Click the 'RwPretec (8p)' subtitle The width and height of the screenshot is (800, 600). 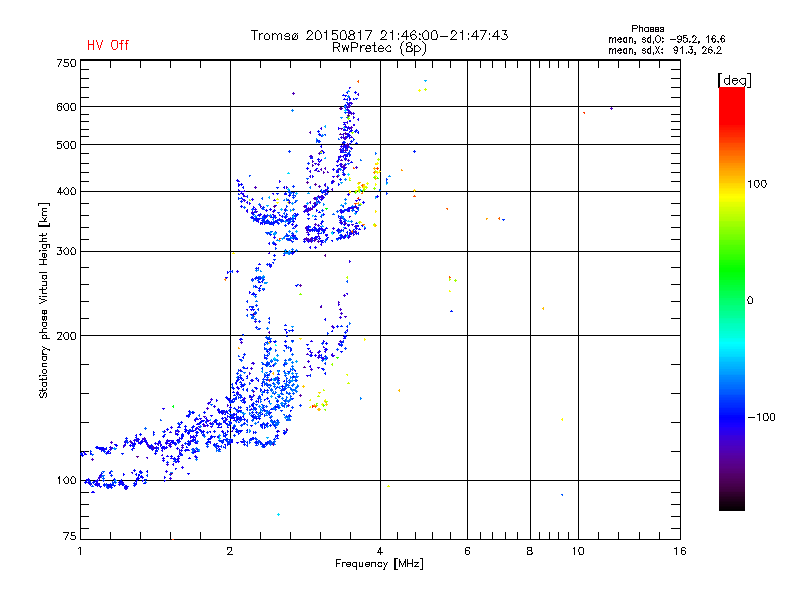(x=379, y=48)
